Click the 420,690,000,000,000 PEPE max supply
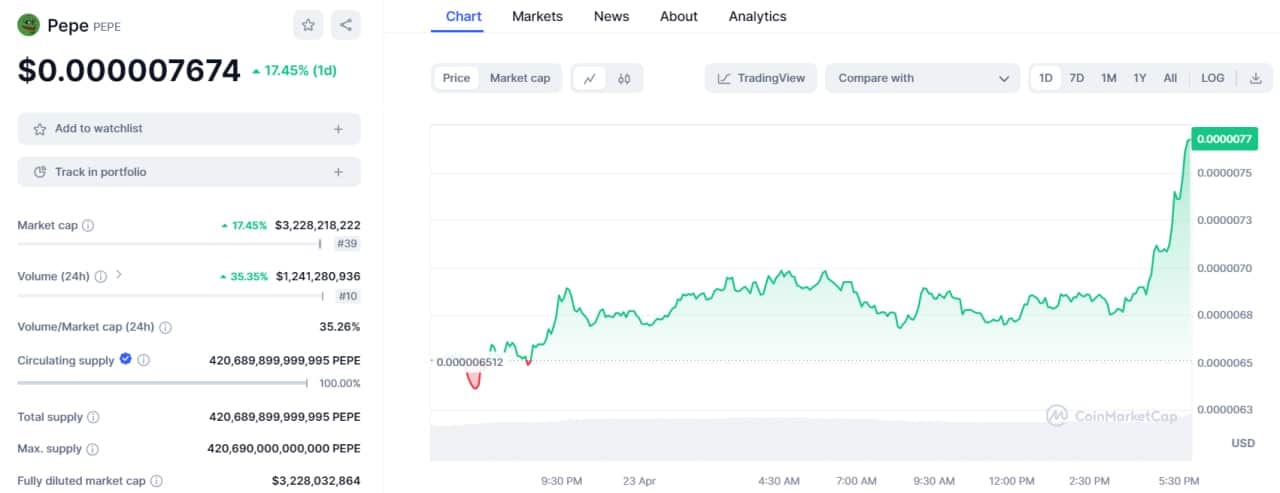The height and width of the screenshot is (493, 1280). tap(285, 449)
